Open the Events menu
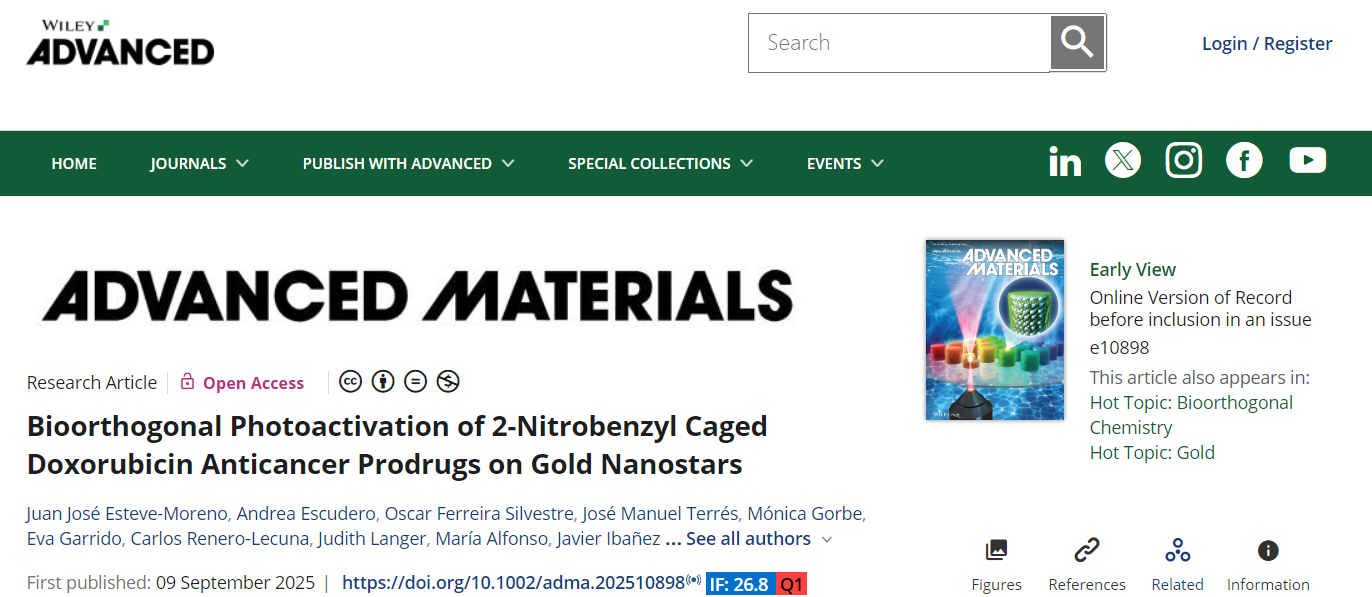The image size is (1372, 597). [x=845, y=163]
